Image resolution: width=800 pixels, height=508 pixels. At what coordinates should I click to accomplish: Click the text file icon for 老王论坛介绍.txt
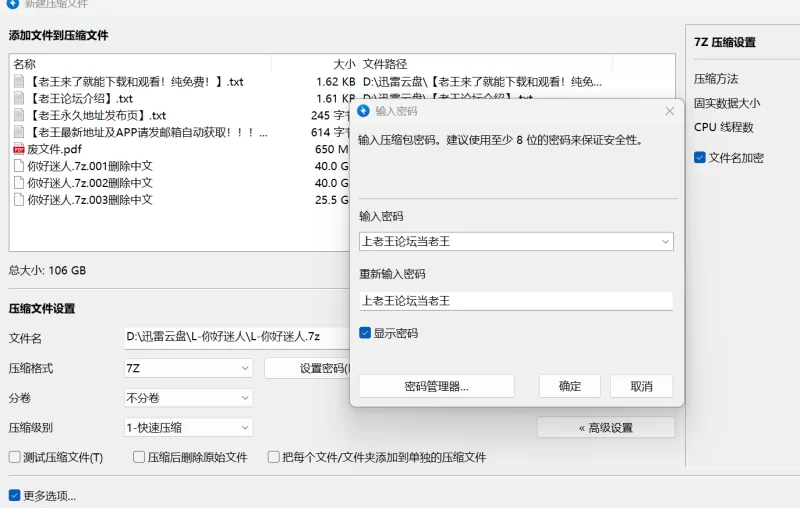[18, 98]
